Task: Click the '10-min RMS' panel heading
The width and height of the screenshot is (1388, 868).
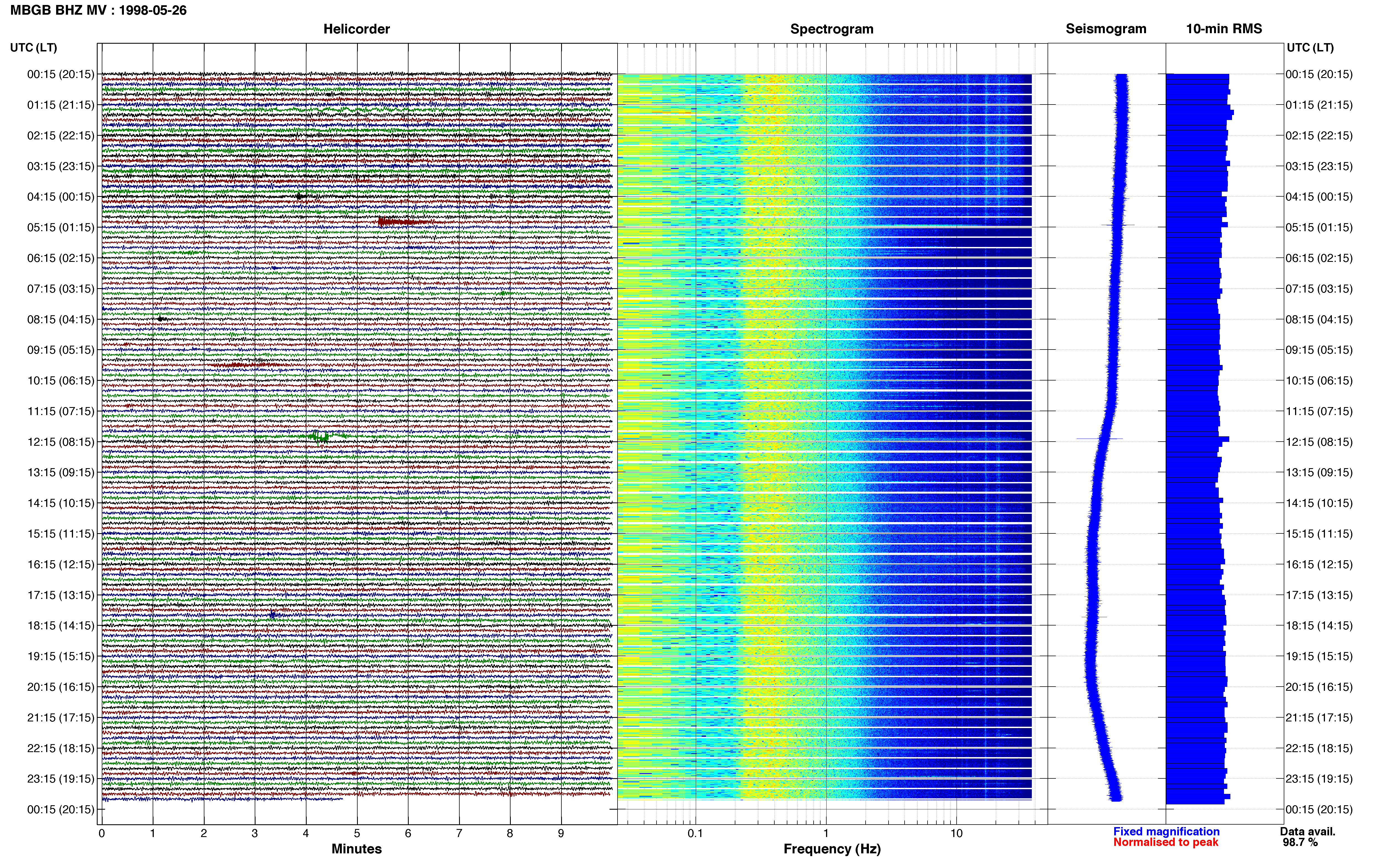Action: tap(1224, 29)
